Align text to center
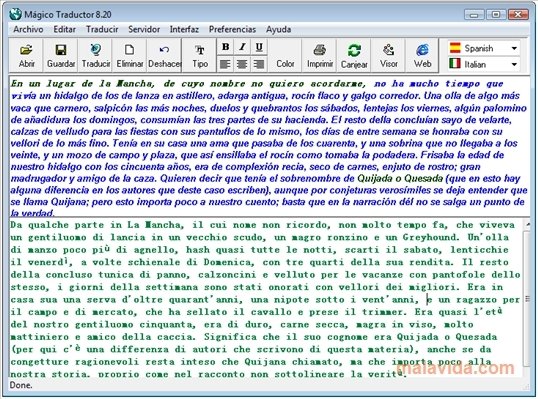 242,64
